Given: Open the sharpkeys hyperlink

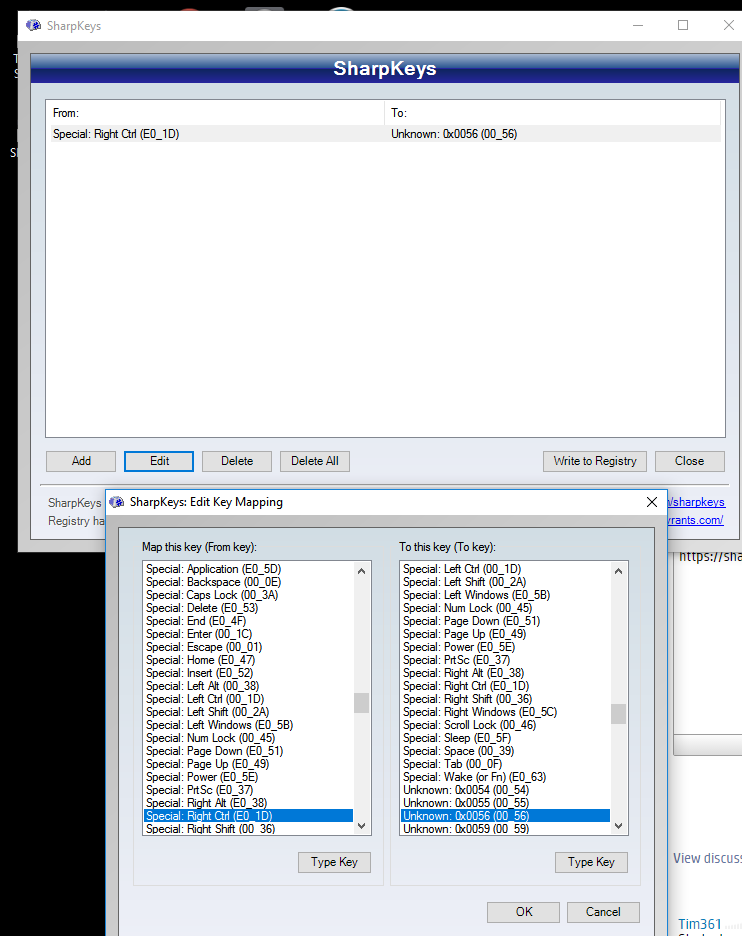Looking at the screenshot, I should tap(696, 502).
